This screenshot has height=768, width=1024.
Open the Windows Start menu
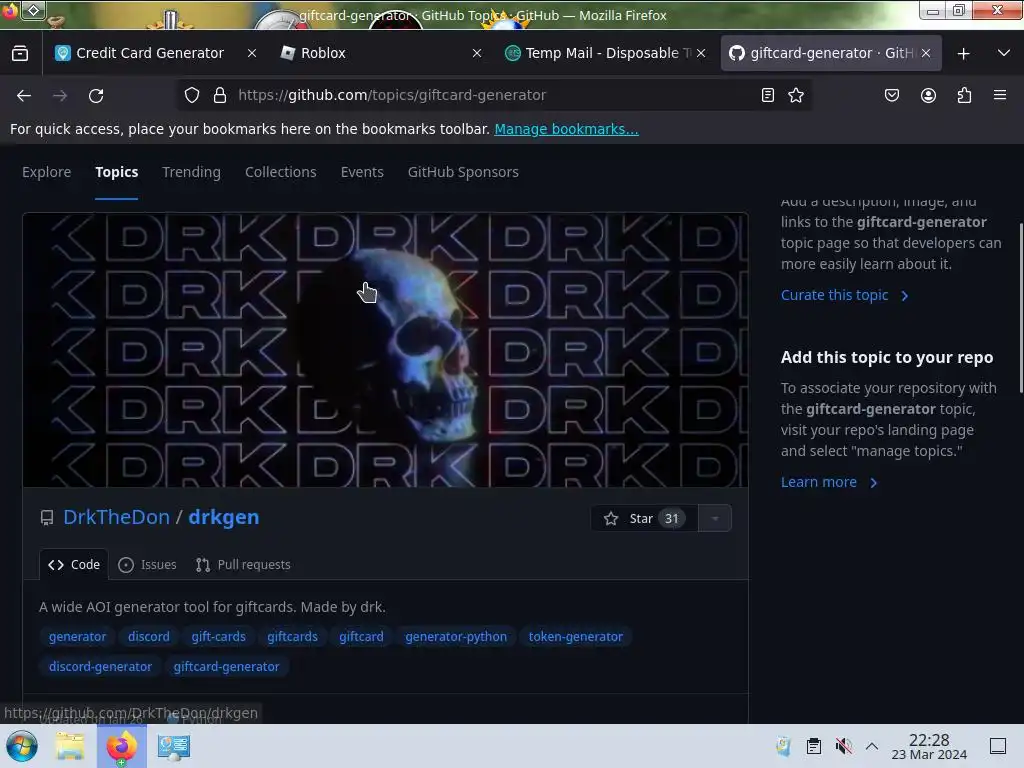coord(22,746)
